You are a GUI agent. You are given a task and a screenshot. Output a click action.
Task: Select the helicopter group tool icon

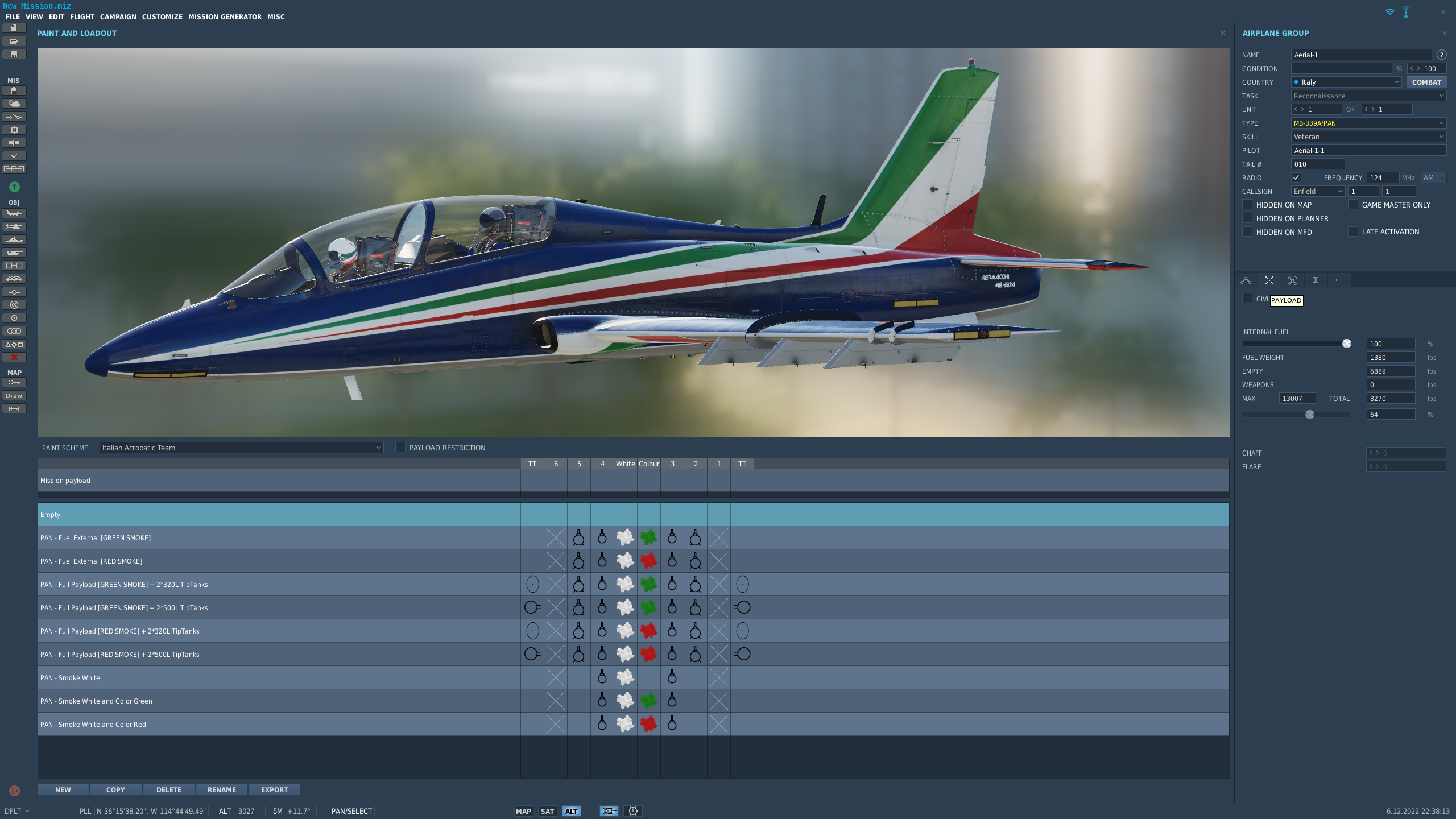14,226
